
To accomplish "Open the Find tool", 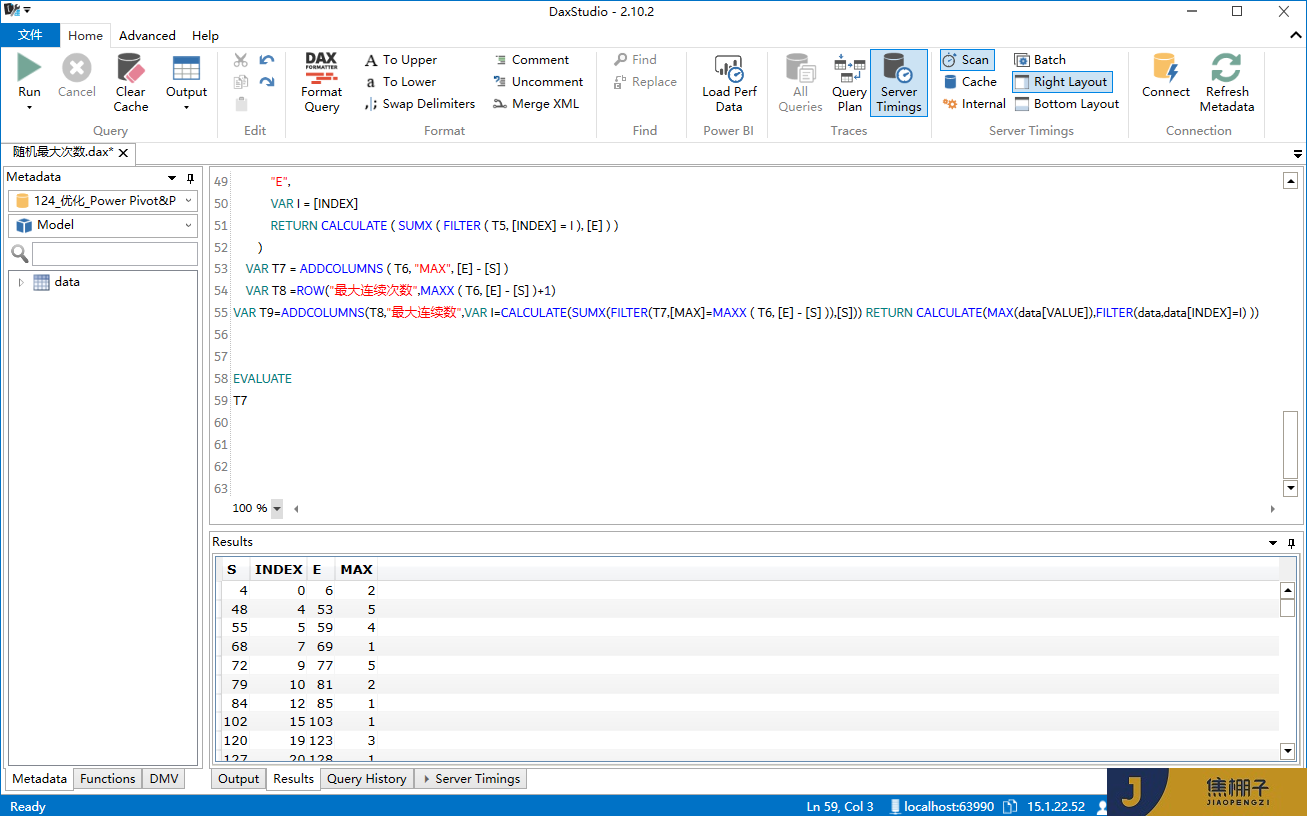I will pos(635,60).
